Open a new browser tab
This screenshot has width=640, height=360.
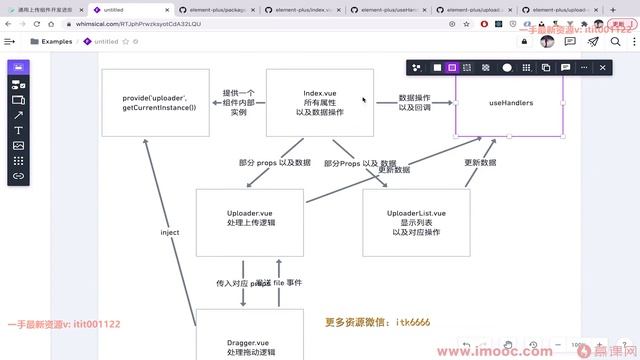pos(613,10)
